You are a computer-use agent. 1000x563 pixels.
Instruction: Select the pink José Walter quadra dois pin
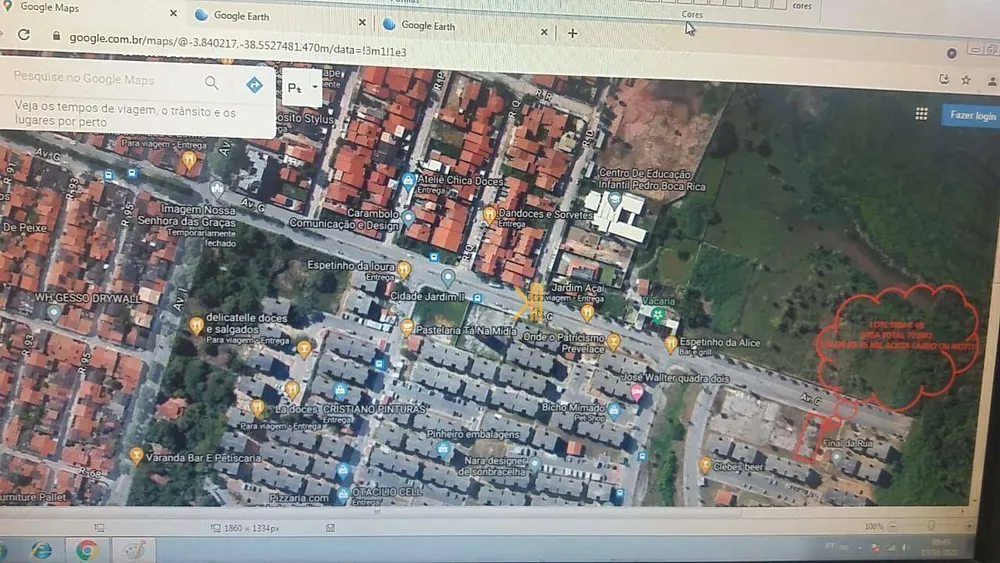point(636,393)
